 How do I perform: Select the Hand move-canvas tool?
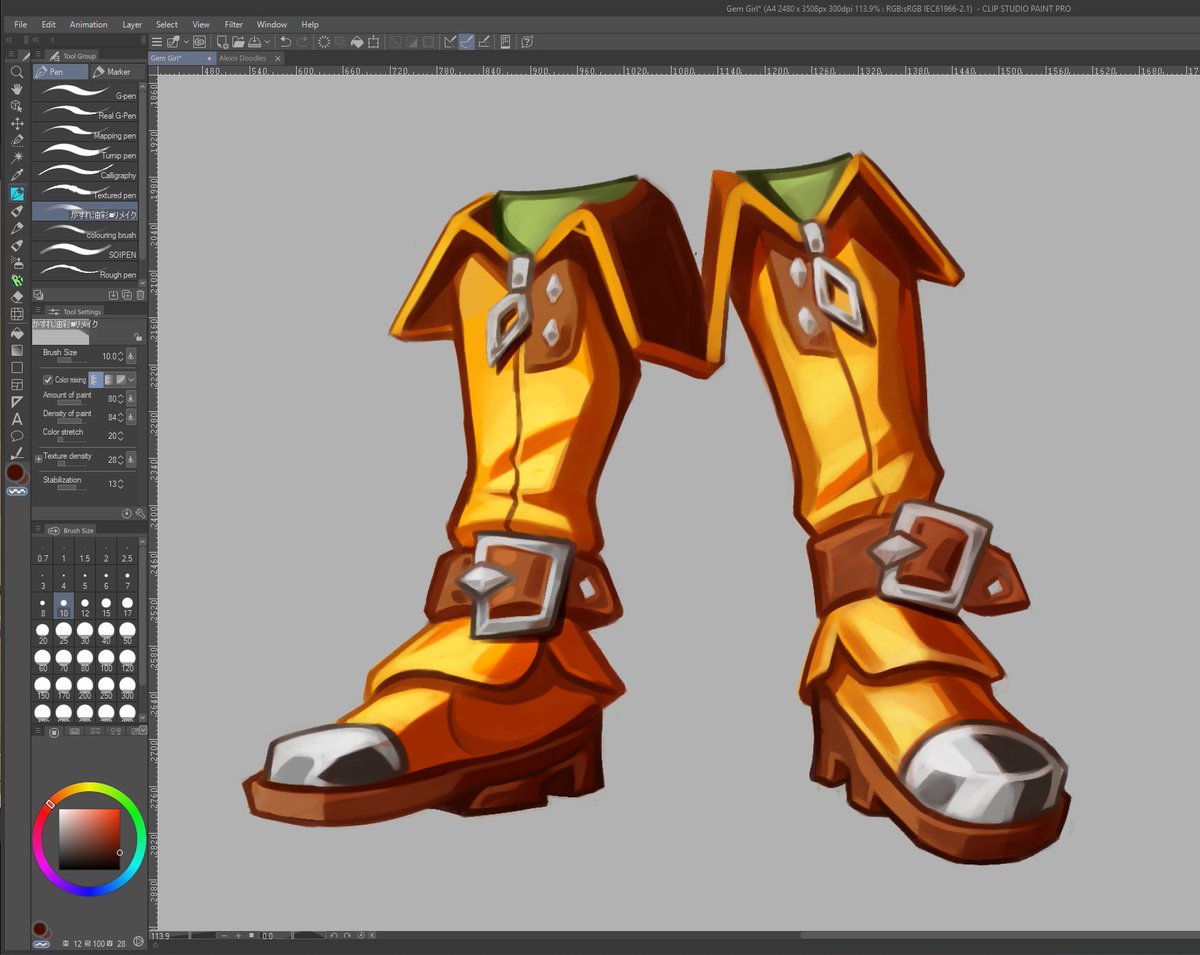[x=17, y=89]
